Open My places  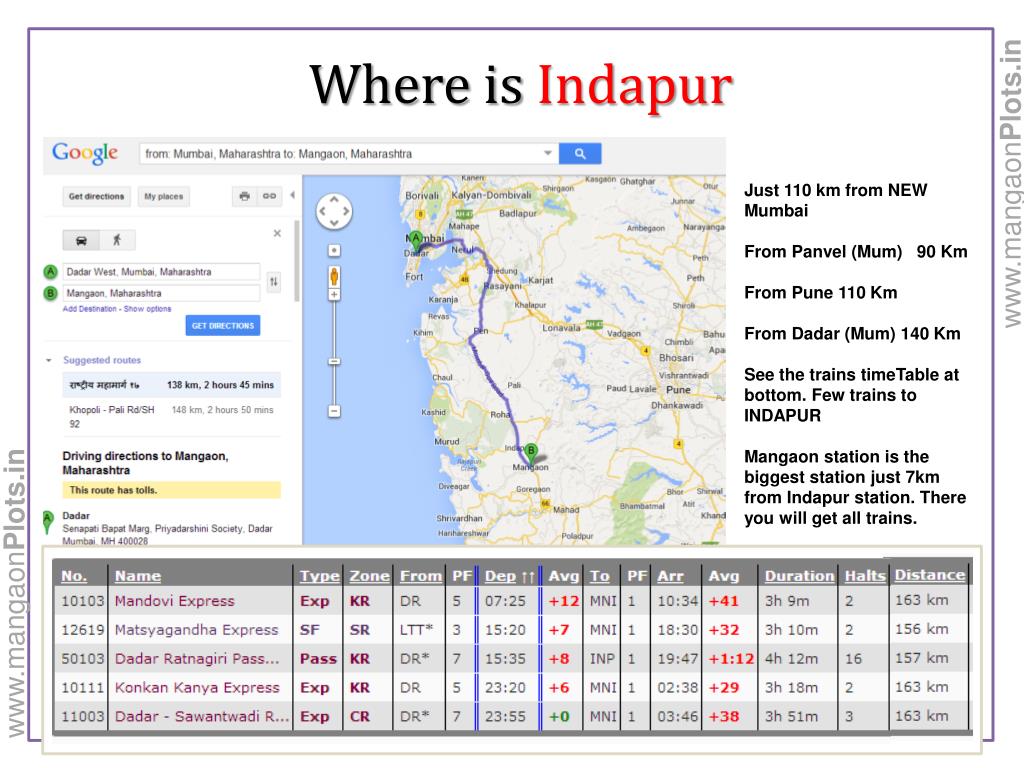click(x=163, y=196)
